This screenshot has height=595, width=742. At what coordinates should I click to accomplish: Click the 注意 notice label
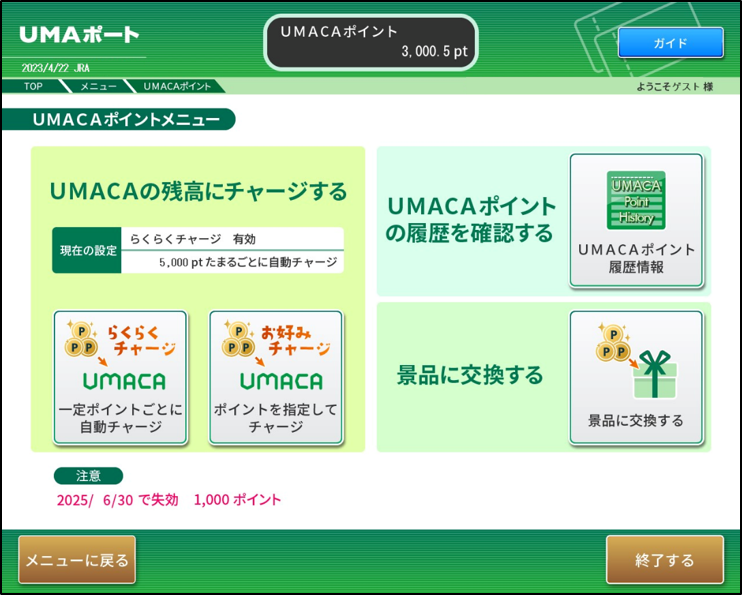pyautogui.click(x=89, y=476)
